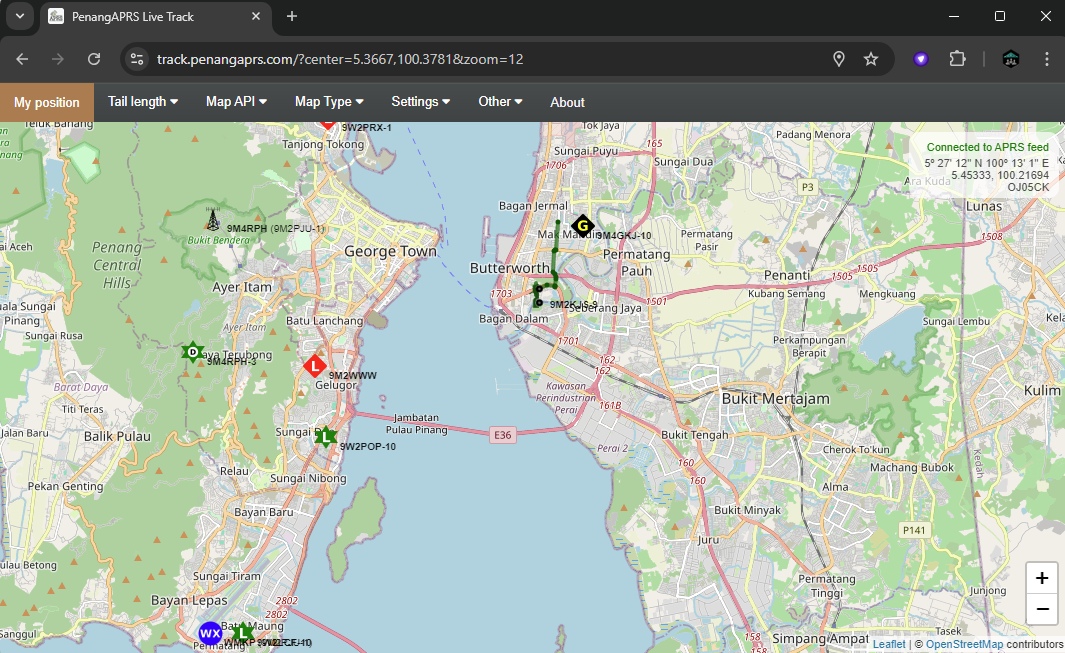Screen dimensions: 1065x653
Task: Expand the Map Type dropdown
Action: click(x=329, y=102)
